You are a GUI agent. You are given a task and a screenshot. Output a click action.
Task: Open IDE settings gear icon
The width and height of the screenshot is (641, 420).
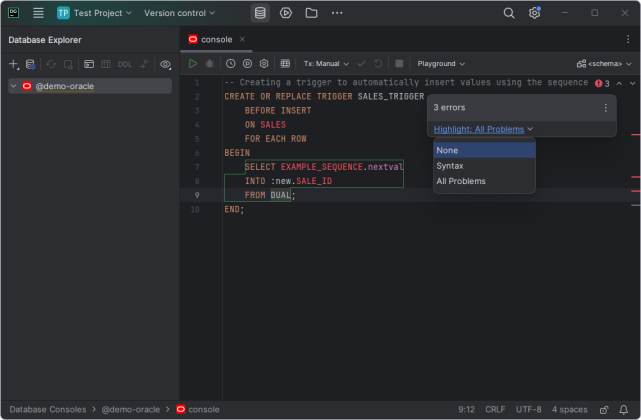535,13
